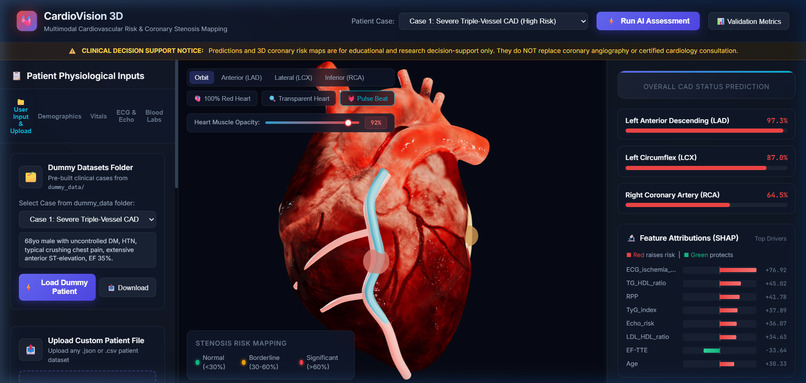Image resolution: width=806 pixels, height=383 pixels.
Task: Toggle Transparent Heart mode
Action: click(x=299, y=98)
